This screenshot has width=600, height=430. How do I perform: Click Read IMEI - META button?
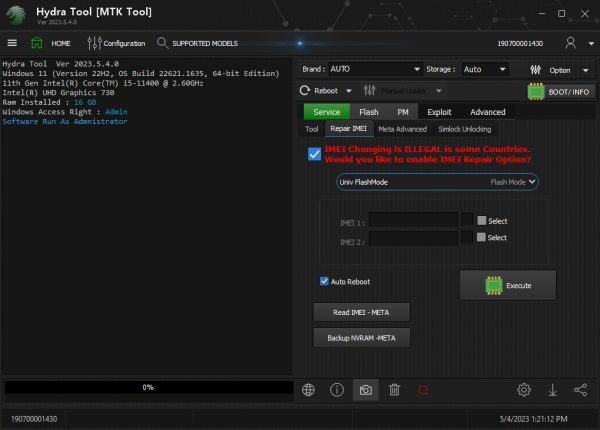362,313
